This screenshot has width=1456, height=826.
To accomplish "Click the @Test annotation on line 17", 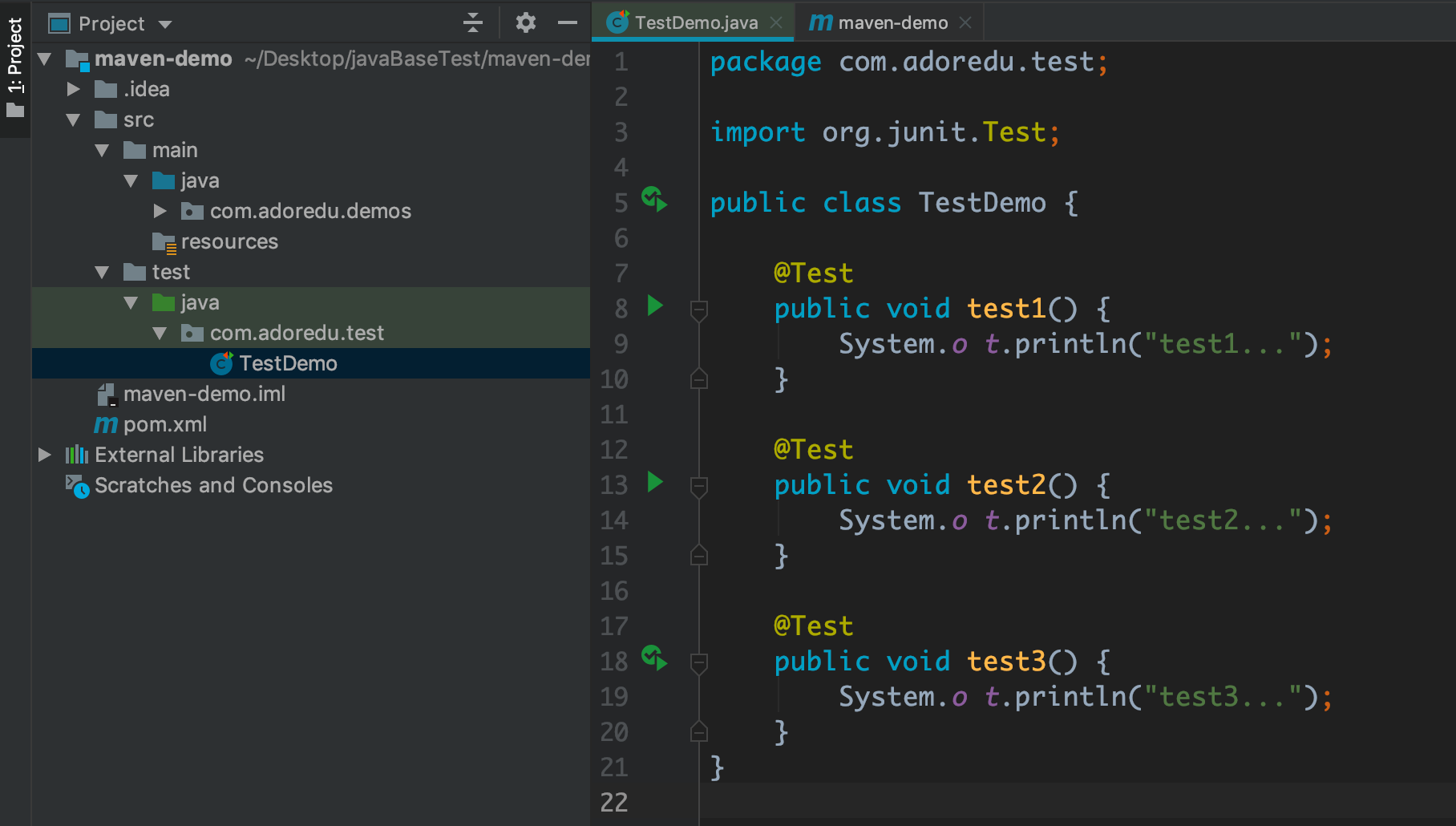I will click(814, 626).
